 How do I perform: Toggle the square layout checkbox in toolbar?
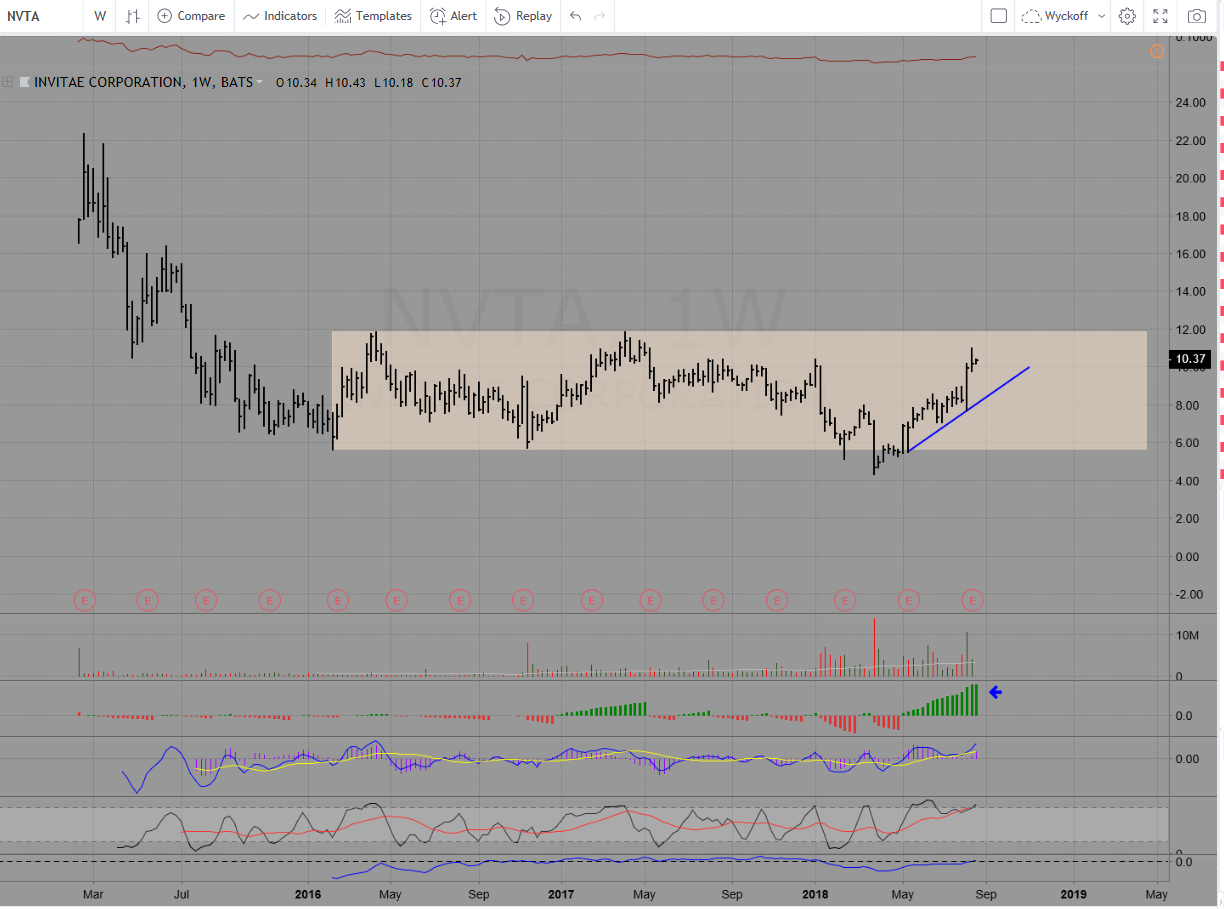998,16
